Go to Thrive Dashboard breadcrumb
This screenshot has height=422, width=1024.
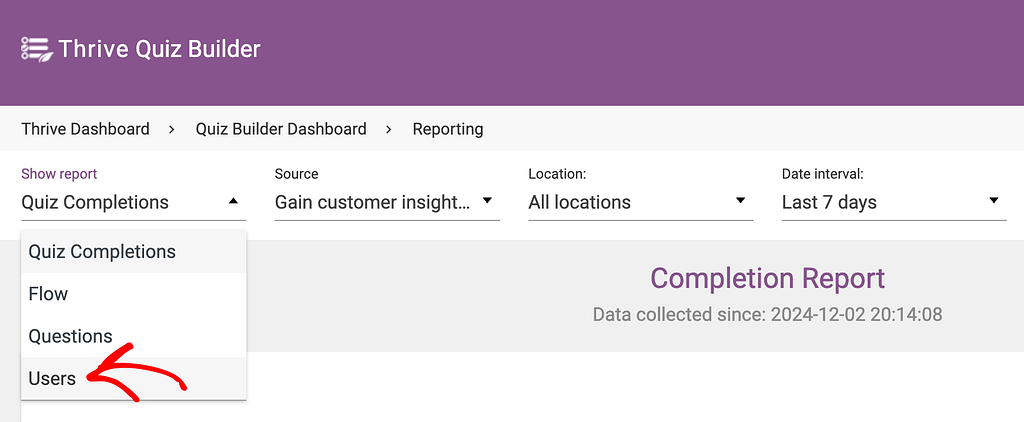tap(86, 129)
